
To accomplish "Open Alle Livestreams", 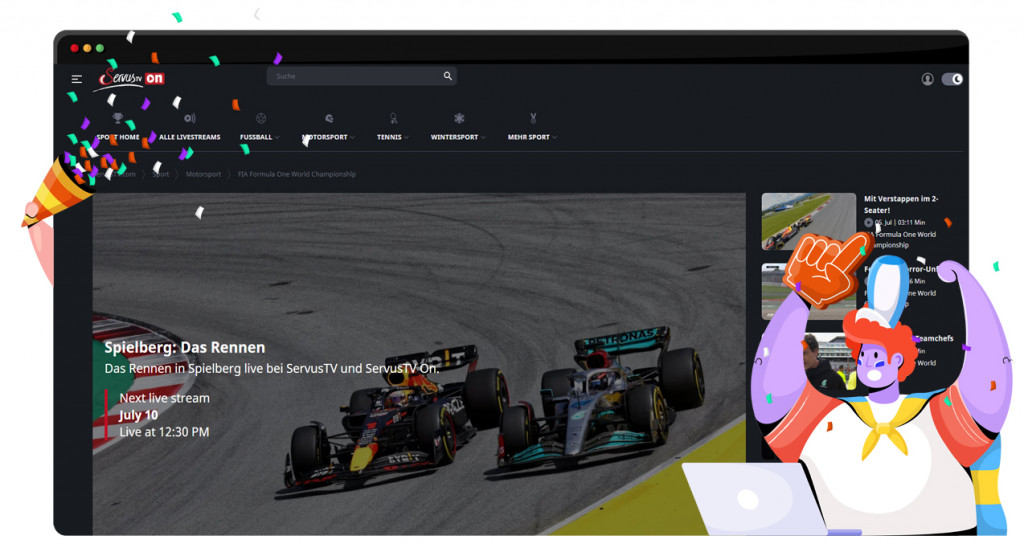I will click(x=189, y=137).
